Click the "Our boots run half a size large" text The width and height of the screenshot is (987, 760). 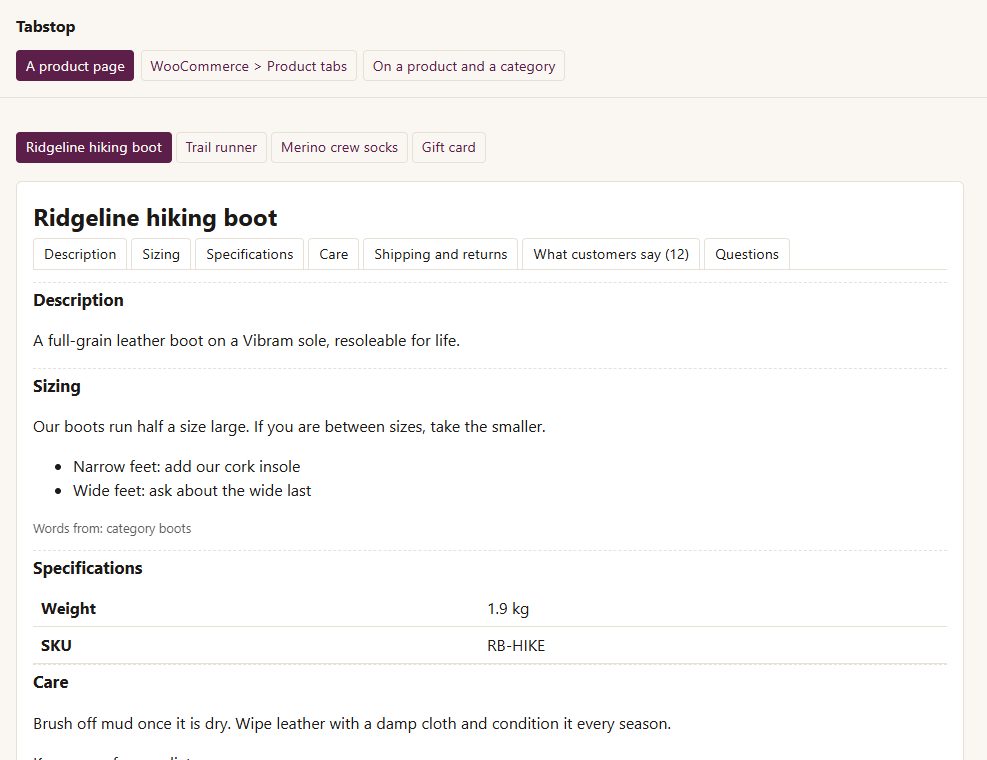point(290,427)
